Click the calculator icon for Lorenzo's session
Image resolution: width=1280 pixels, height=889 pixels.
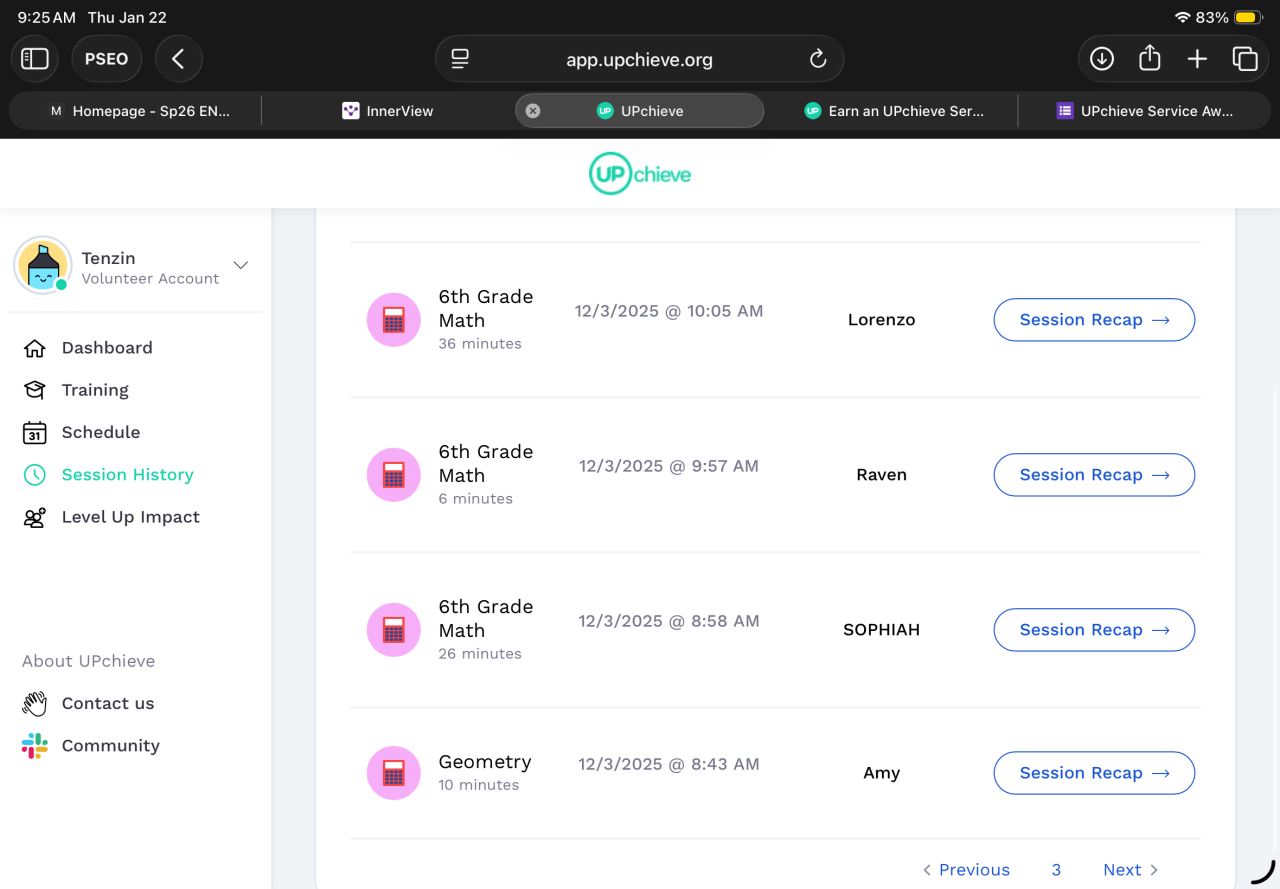point(394,320)
